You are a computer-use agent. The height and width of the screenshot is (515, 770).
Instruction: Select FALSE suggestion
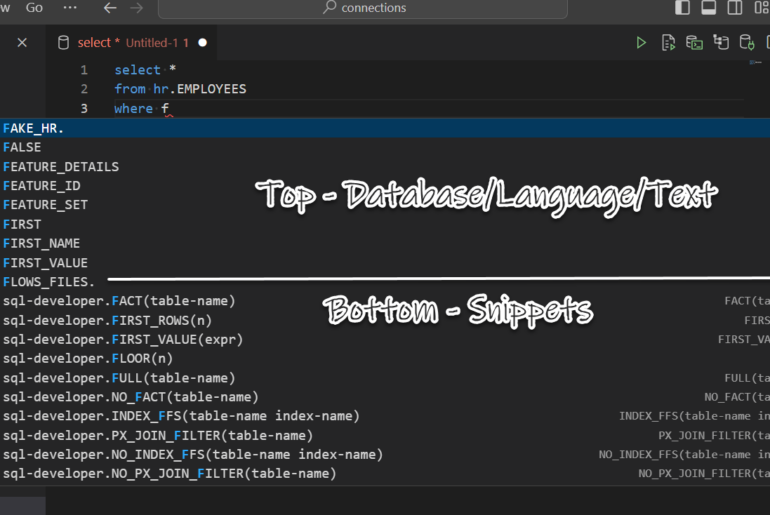(385, 147)
